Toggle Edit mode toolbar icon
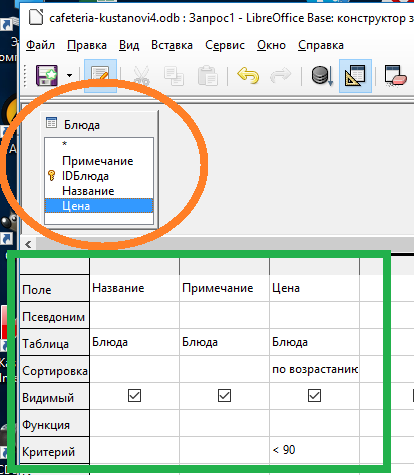The height and width of the screenshot is (475, 414). [100, 76]
